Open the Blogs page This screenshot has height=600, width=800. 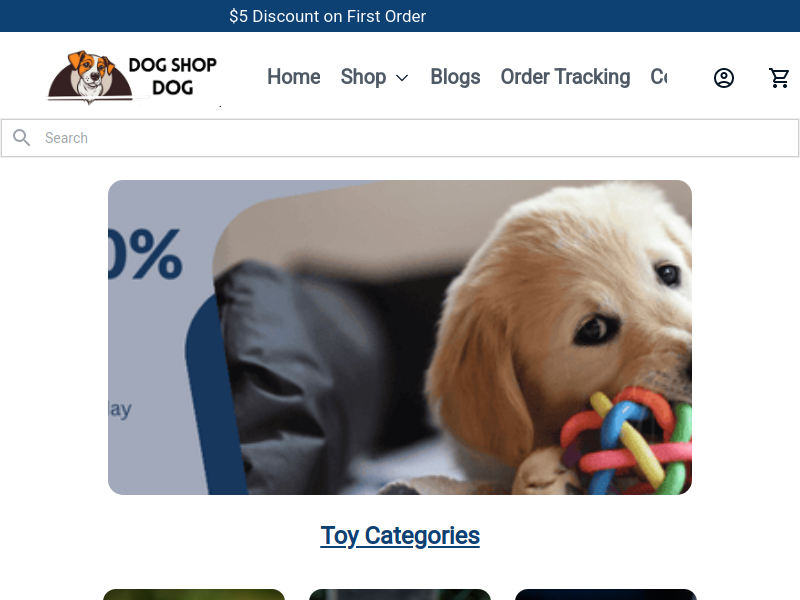point(455,77)
